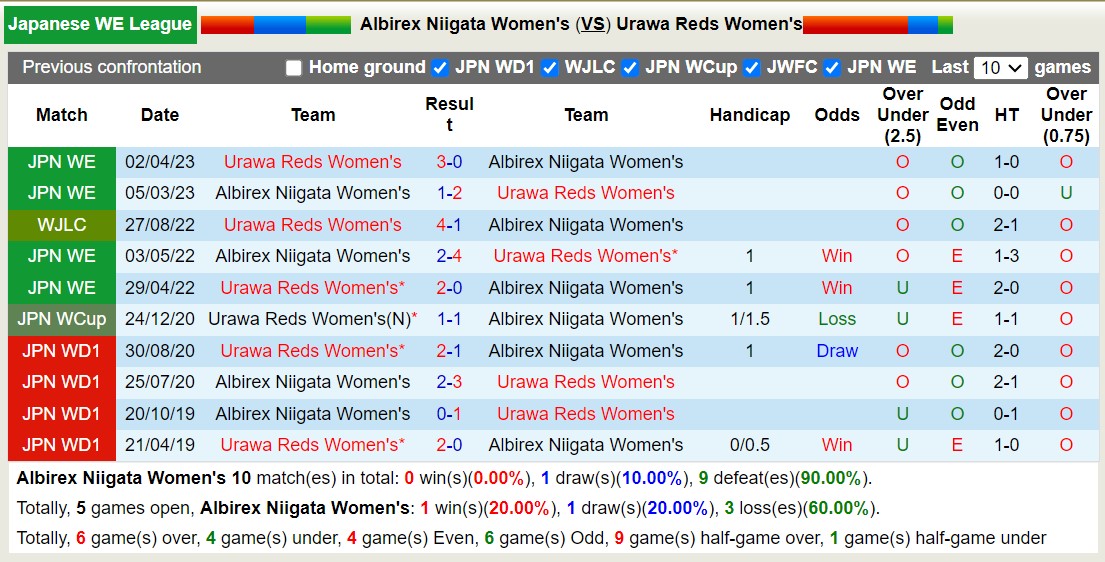Click the 3-0 result on 02/04/23
Viewport: 1105px width, 562px height.
point(449,162)
